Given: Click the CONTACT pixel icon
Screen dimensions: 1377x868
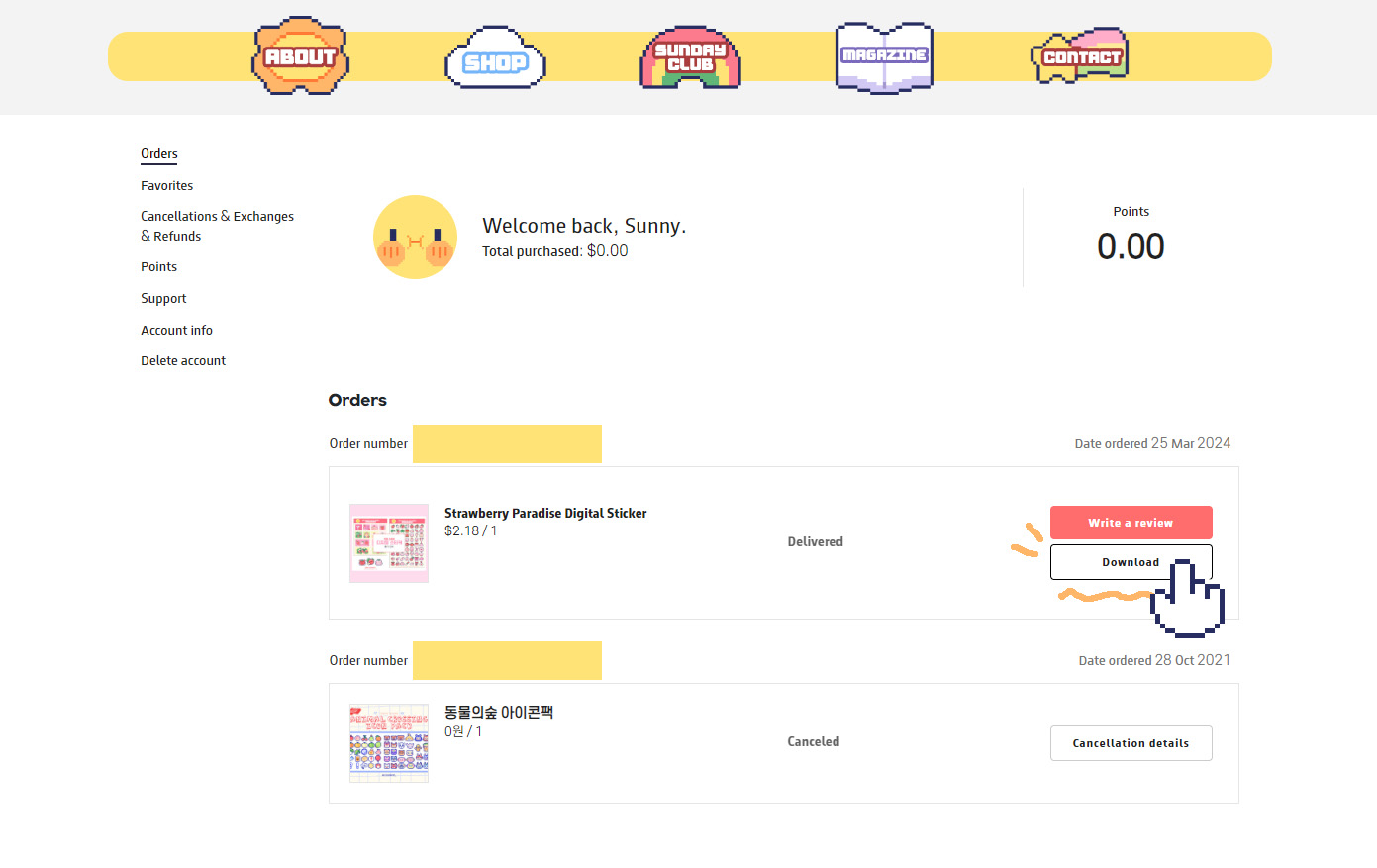Looking at the screenshot, I should [x=1080, y=56].
